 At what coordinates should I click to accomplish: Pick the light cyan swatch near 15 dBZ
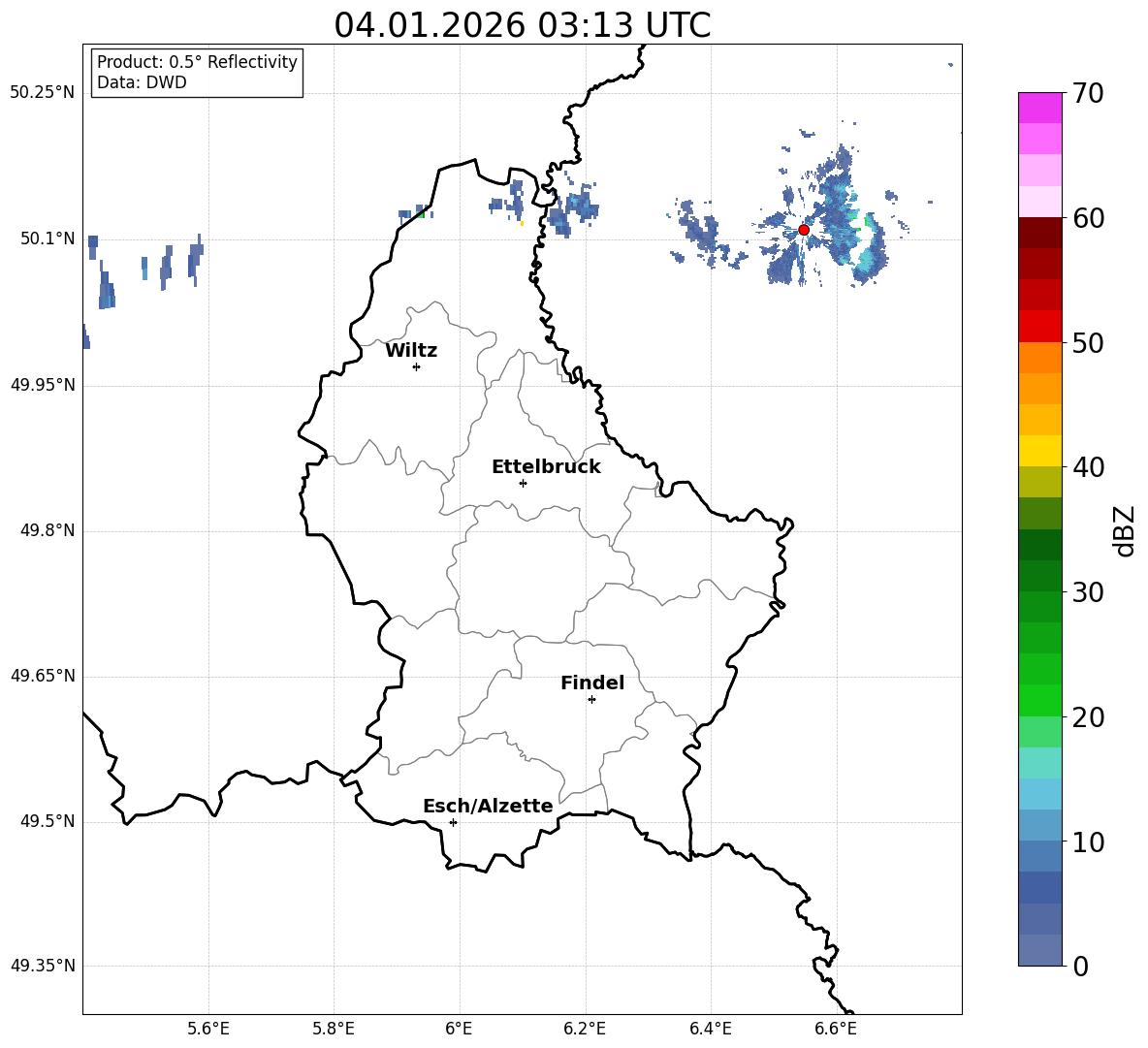(x=1039, y=763)
